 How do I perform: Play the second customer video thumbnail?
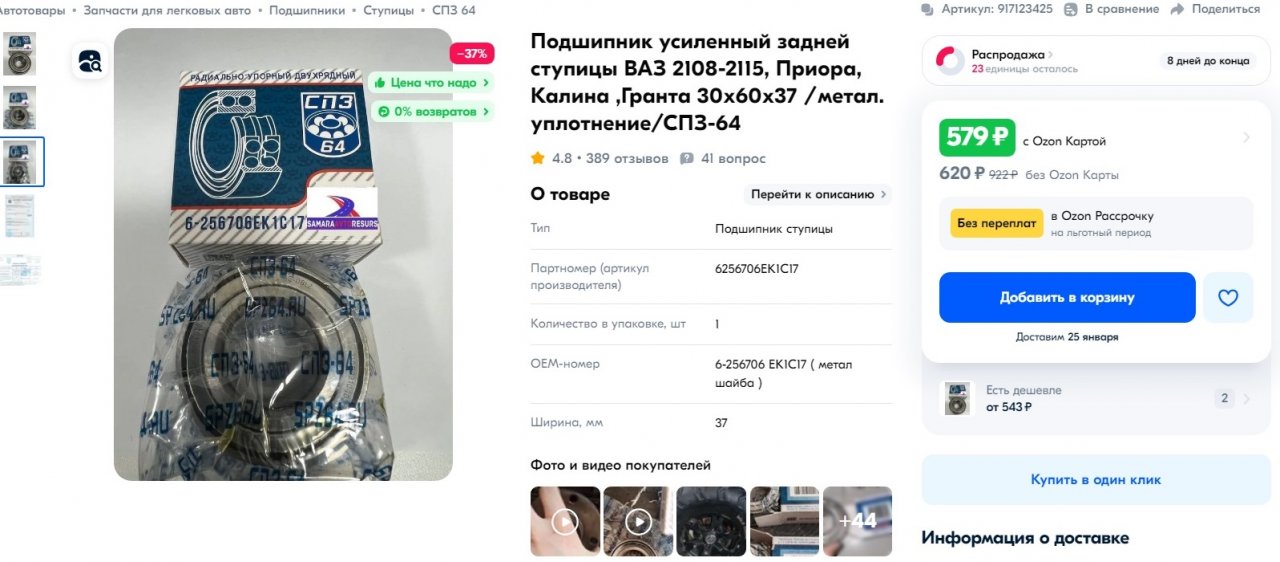coord(638,521)
